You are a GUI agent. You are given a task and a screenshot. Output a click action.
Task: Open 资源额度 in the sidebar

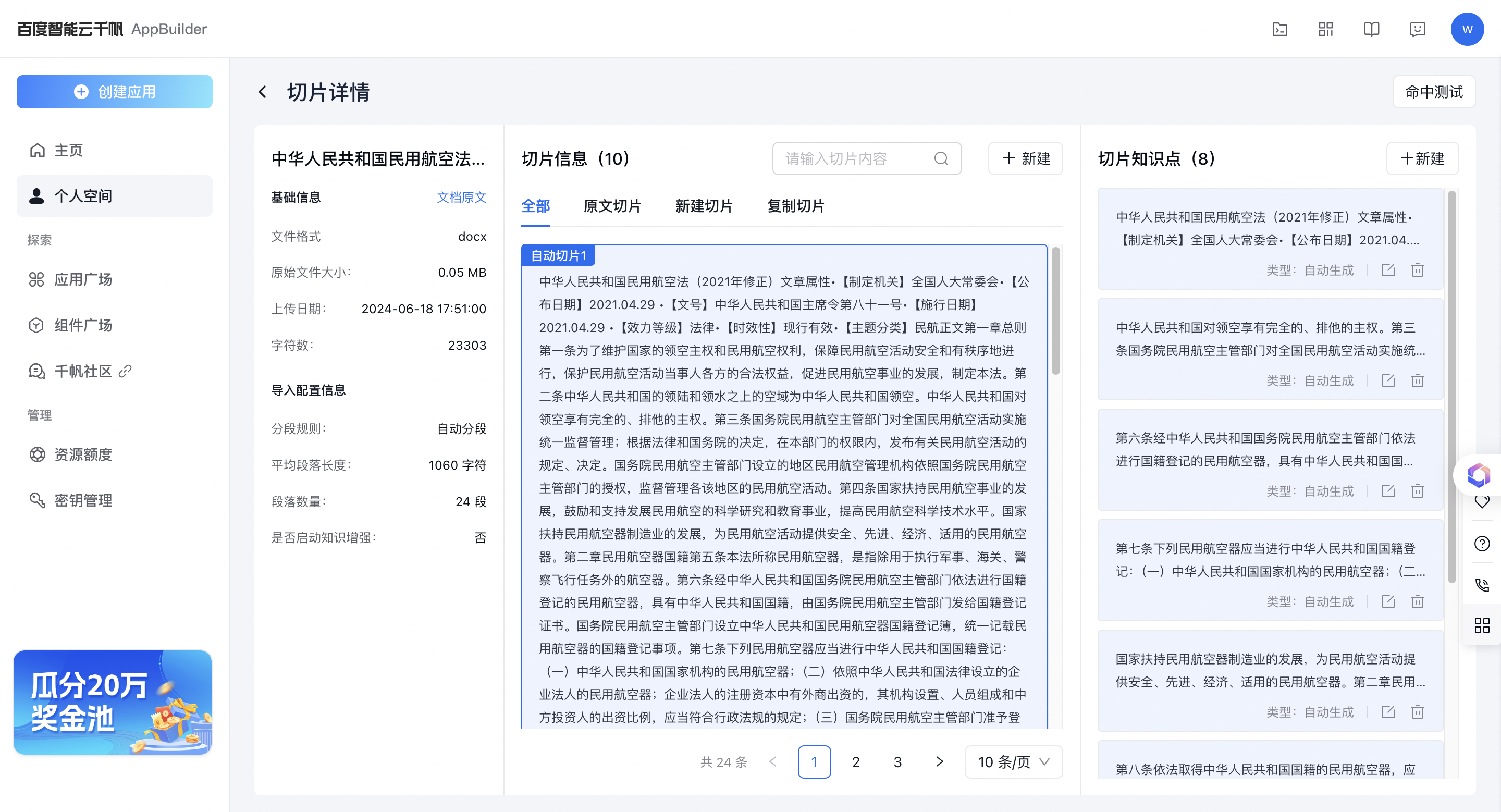point(114,455)
